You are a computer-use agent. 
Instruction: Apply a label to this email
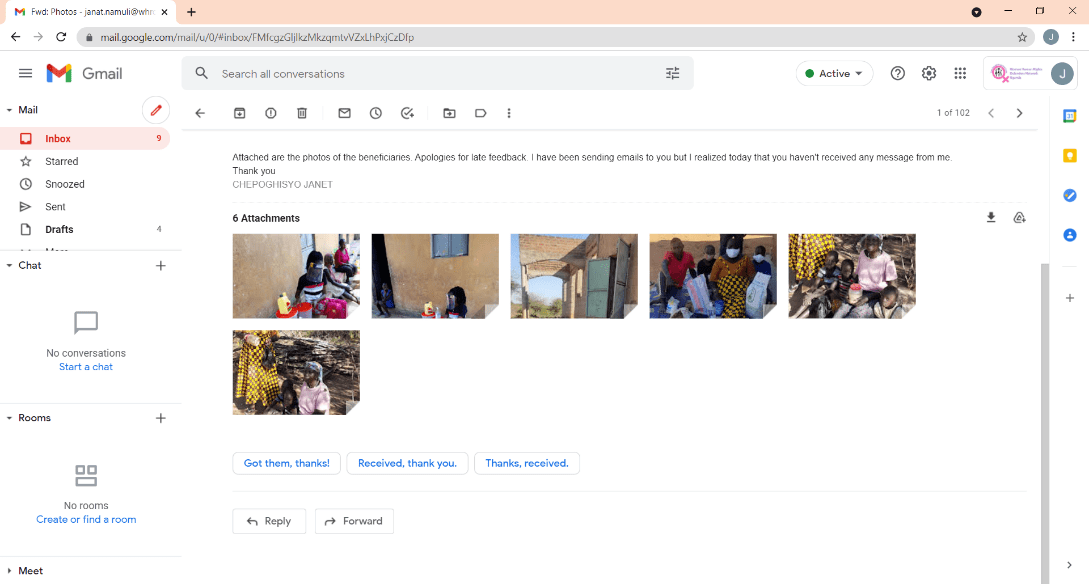(x=481, y=113)
